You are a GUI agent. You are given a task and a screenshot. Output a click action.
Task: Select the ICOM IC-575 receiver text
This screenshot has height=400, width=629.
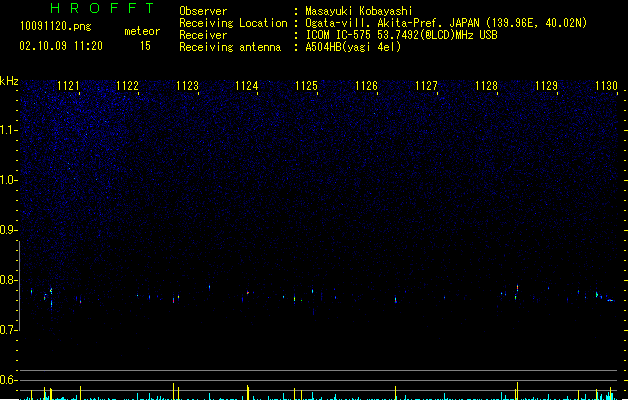tap(401, 35)
